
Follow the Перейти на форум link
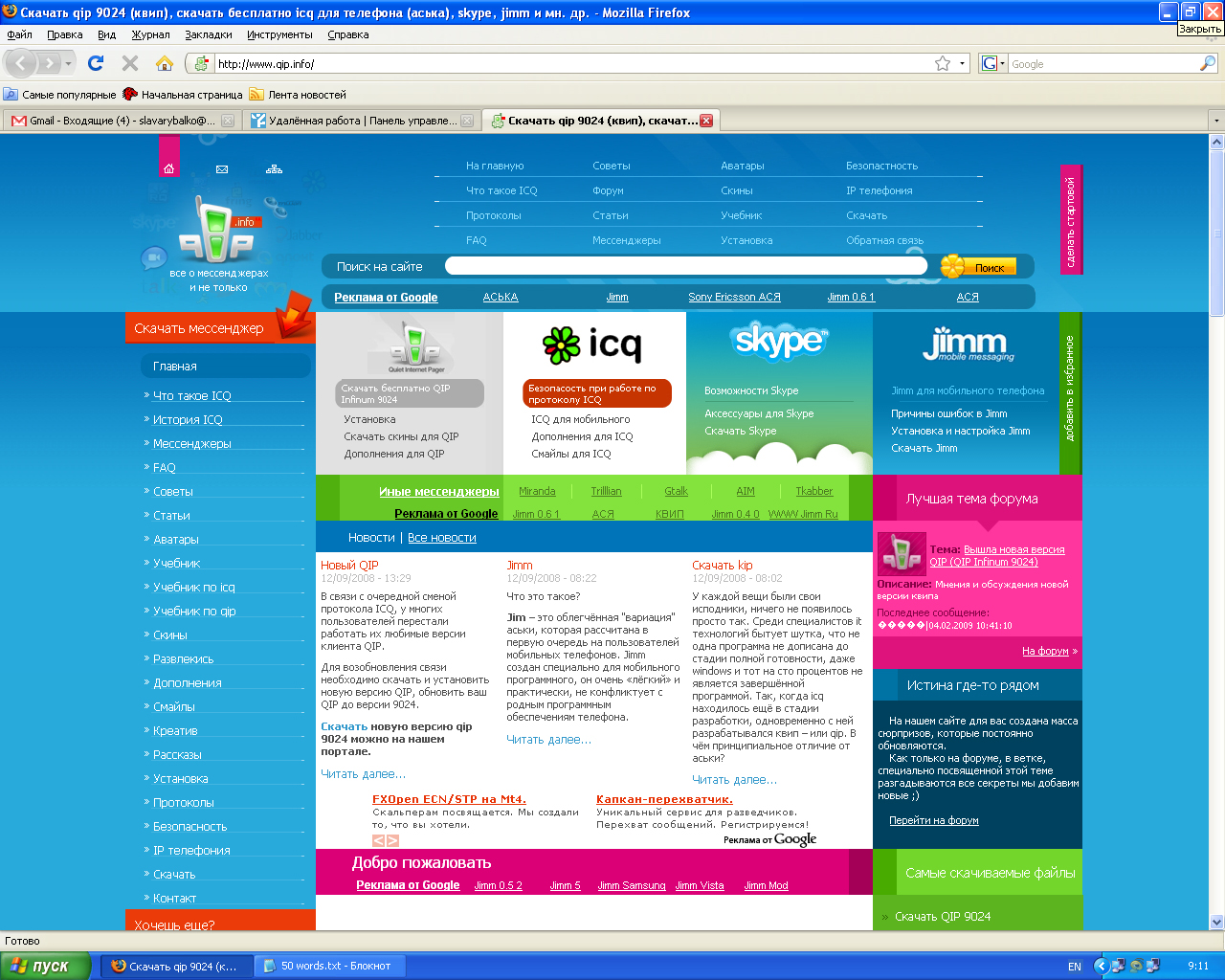point(934,820)
